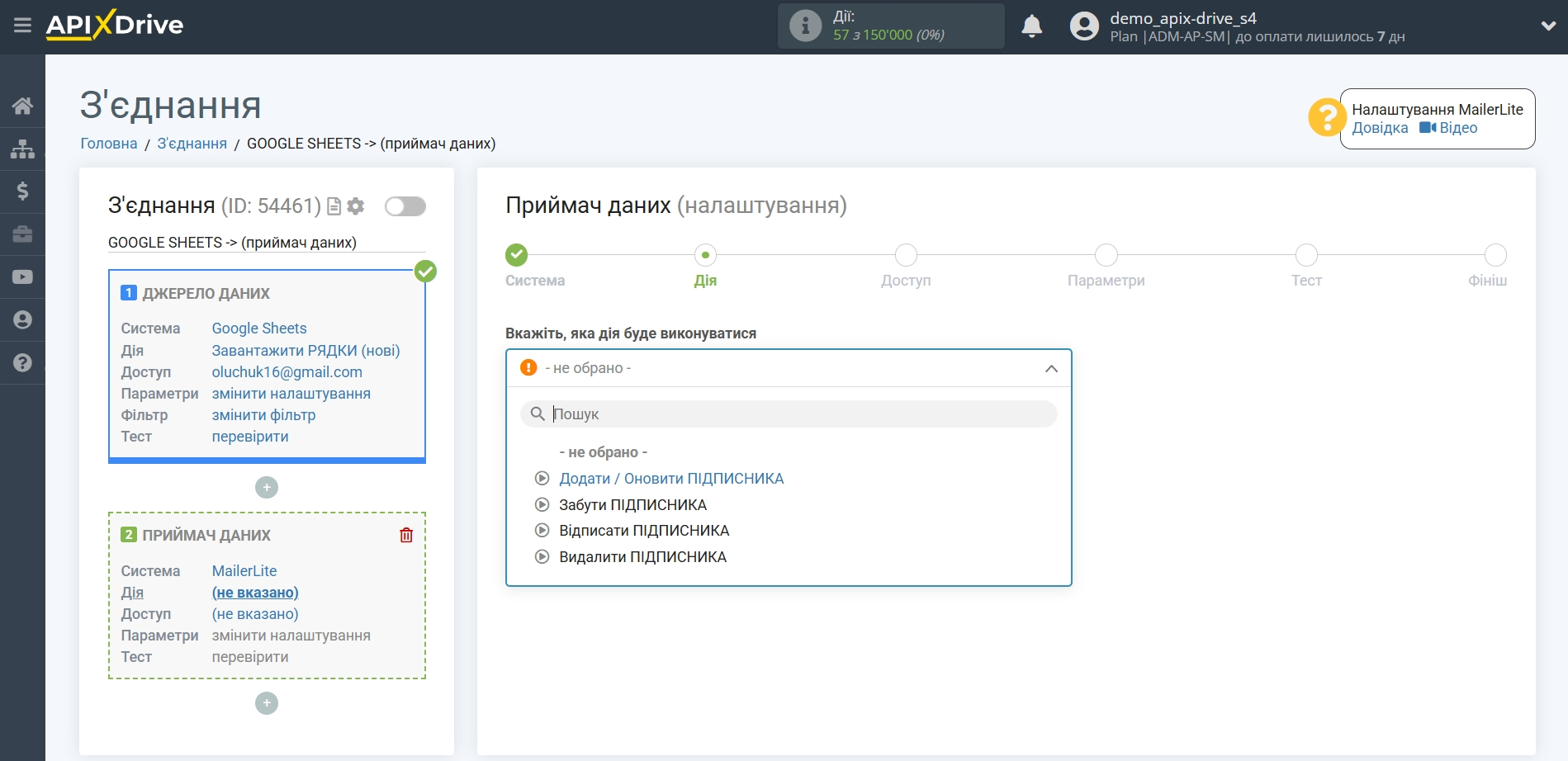Open the oluchuk16@gmail.com access link
Viewport: 1568px width, 761px height.
(x=287, y=372)
